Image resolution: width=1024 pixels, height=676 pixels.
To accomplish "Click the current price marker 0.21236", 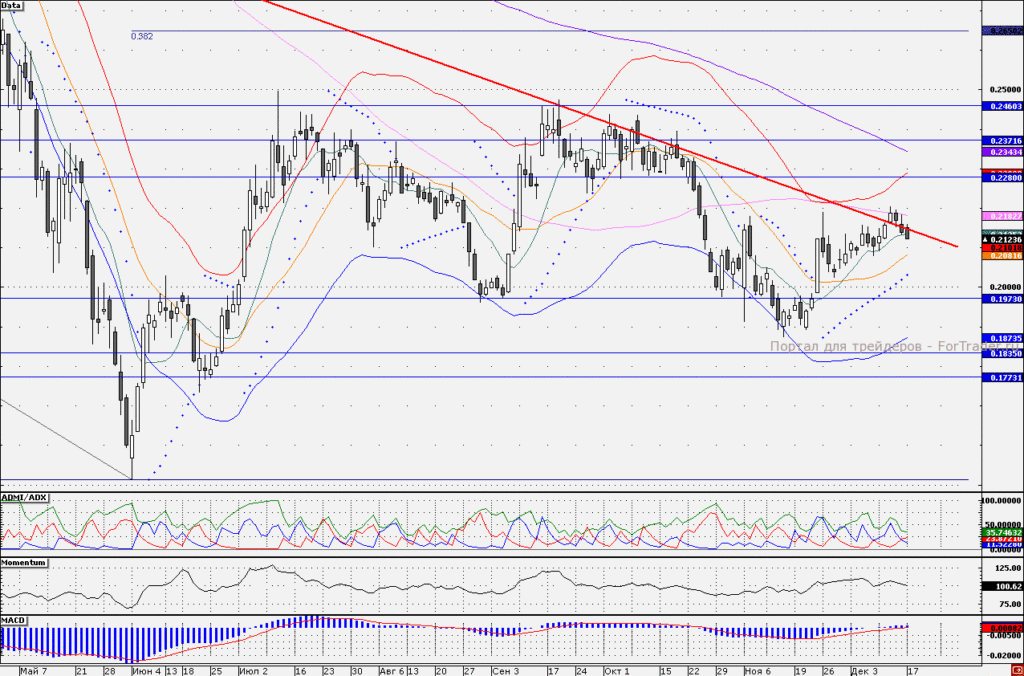I will (x=1002, y=240).
